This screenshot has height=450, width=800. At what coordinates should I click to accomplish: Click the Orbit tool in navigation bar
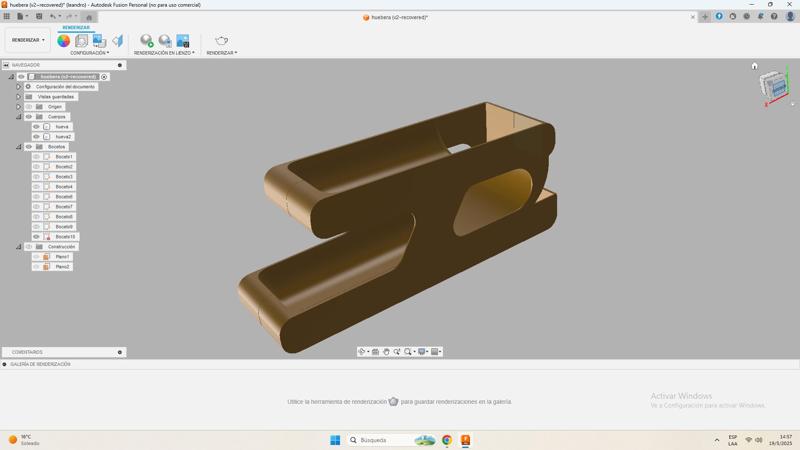(362, 352)
